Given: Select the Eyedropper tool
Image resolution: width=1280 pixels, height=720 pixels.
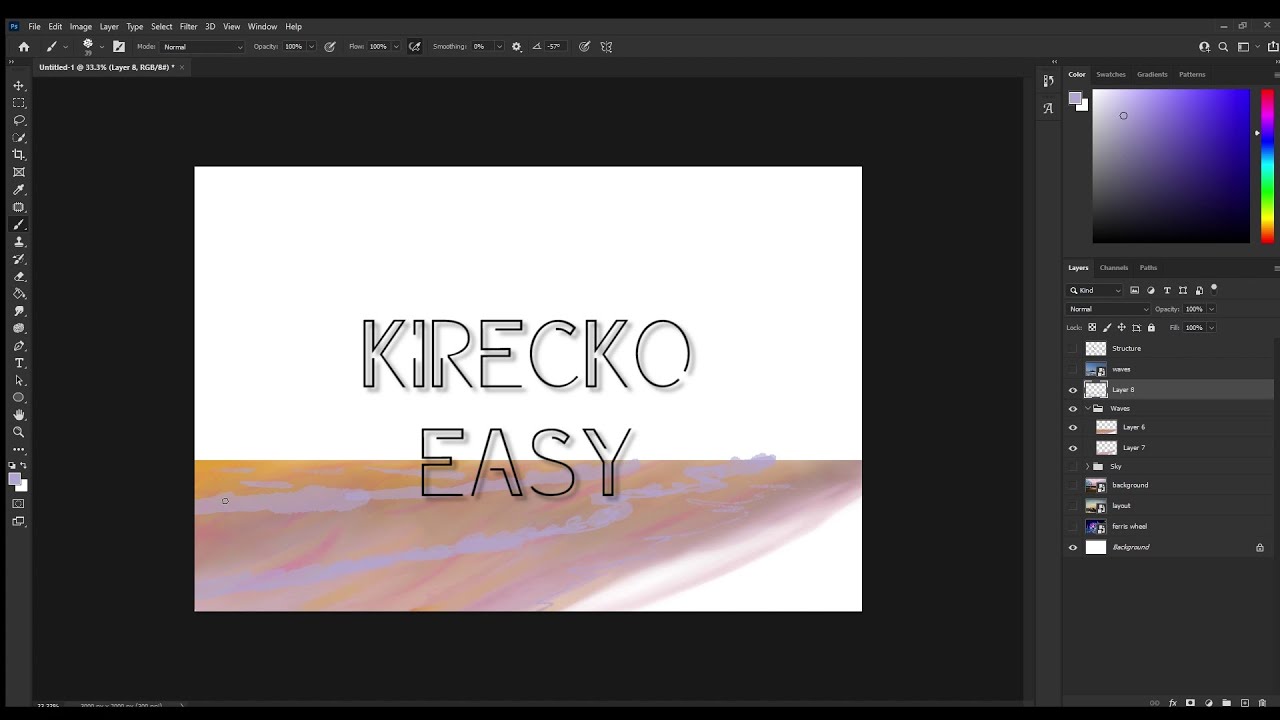Looking at the screenshot, I should [19, 190].
